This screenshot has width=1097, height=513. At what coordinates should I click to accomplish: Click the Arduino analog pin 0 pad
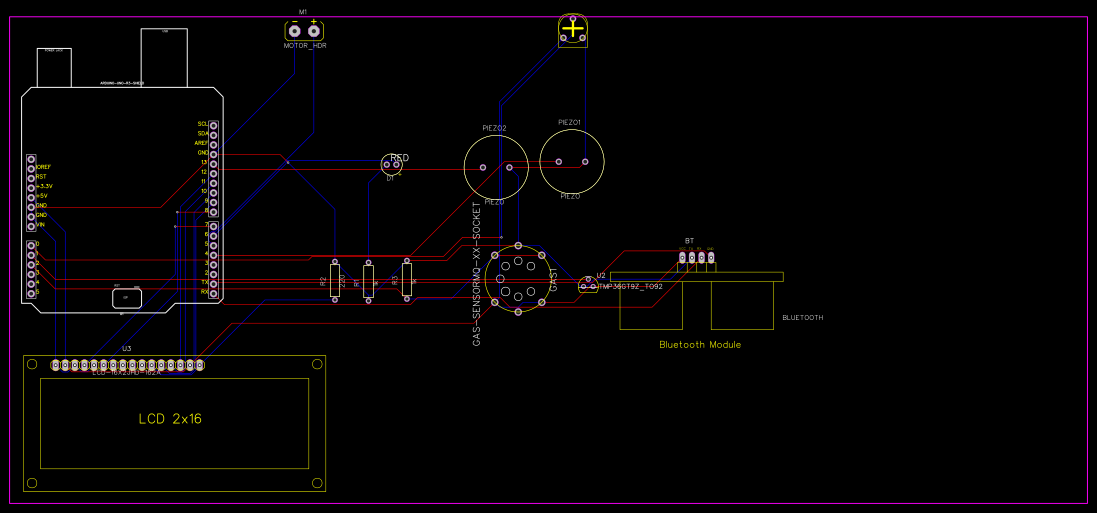[x=31, y=245]
